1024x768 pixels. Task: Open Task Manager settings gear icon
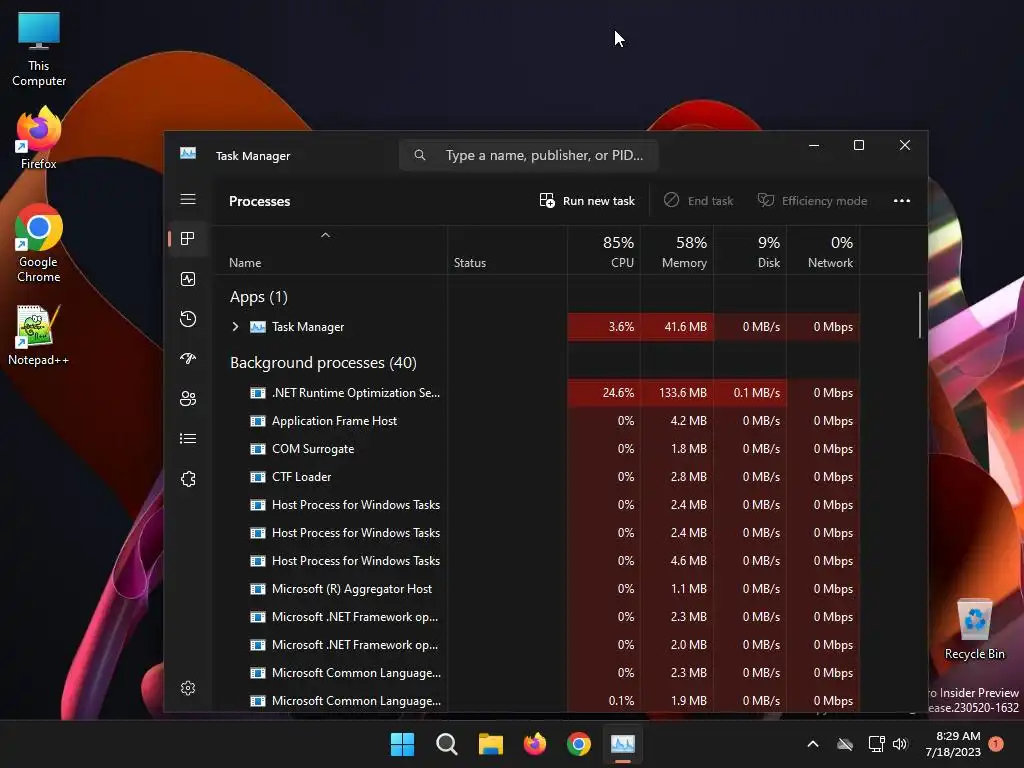point(188,688)
